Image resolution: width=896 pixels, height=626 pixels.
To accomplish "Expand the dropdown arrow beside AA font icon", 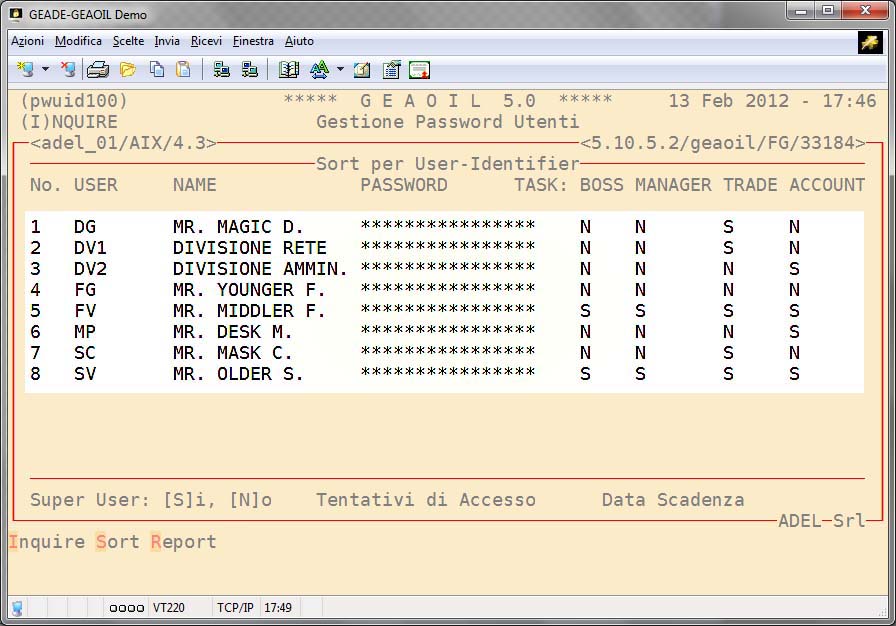I will click(x=340, y=70).
